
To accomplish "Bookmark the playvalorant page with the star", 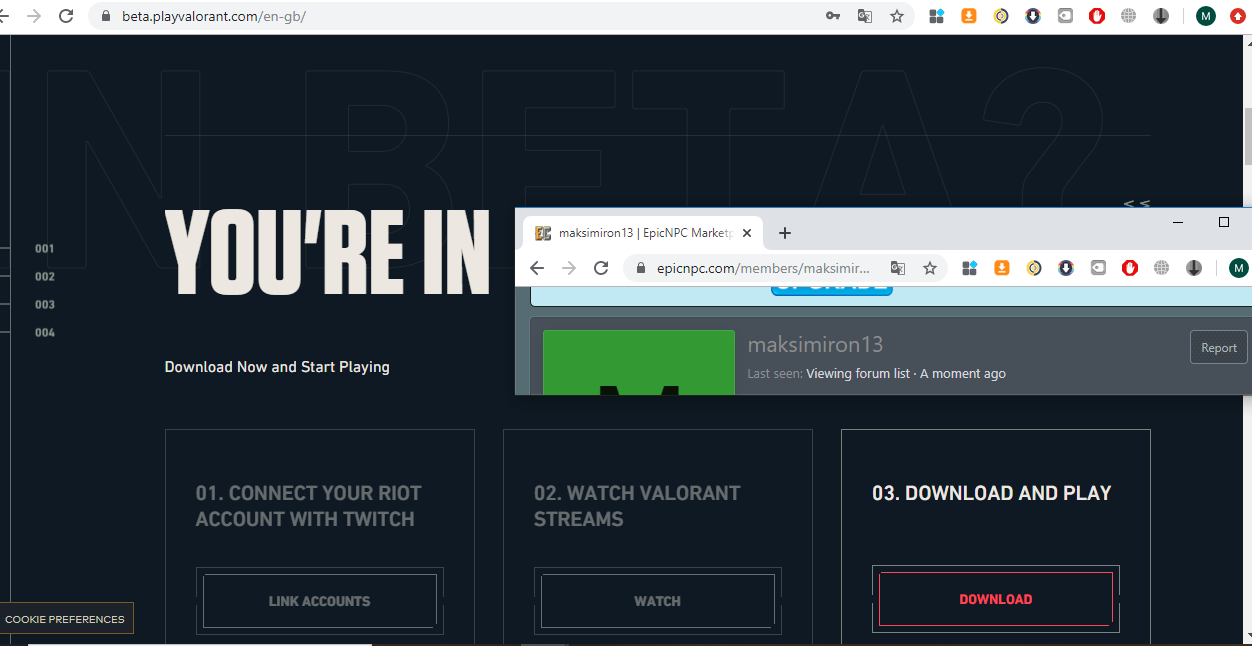I will tap(897, 16).
